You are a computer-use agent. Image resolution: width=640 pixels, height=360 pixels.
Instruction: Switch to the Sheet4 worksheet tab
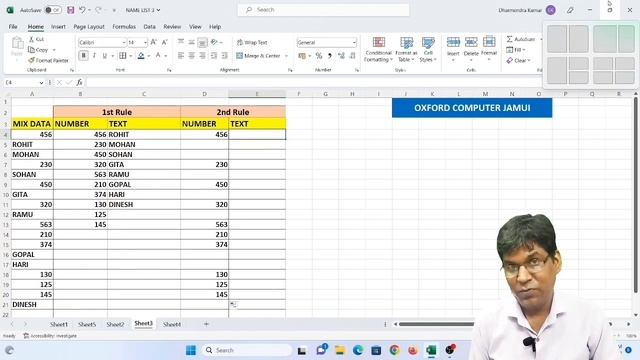coord(172,324)
